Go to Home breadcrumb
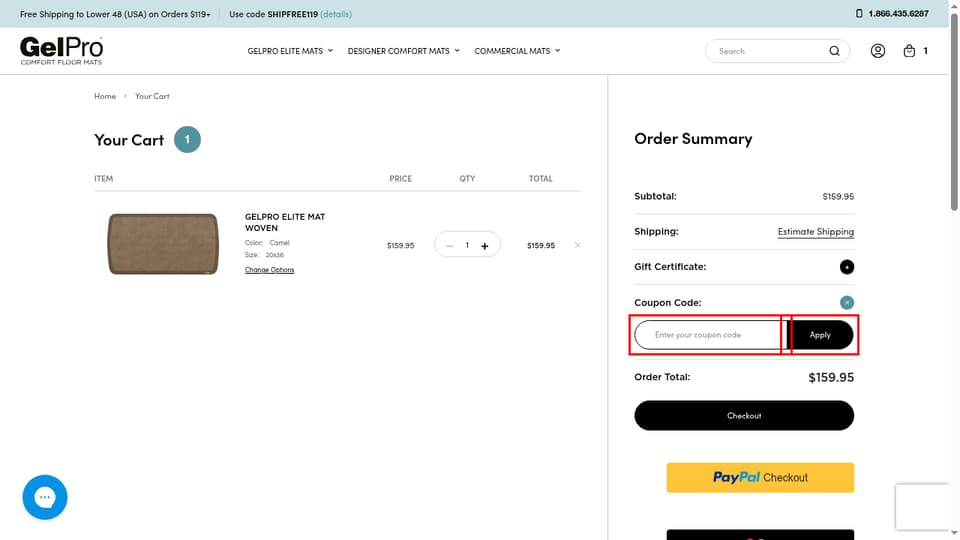This screenshot has height=540, width=960. pyautogui.click(x=105, y=96)
